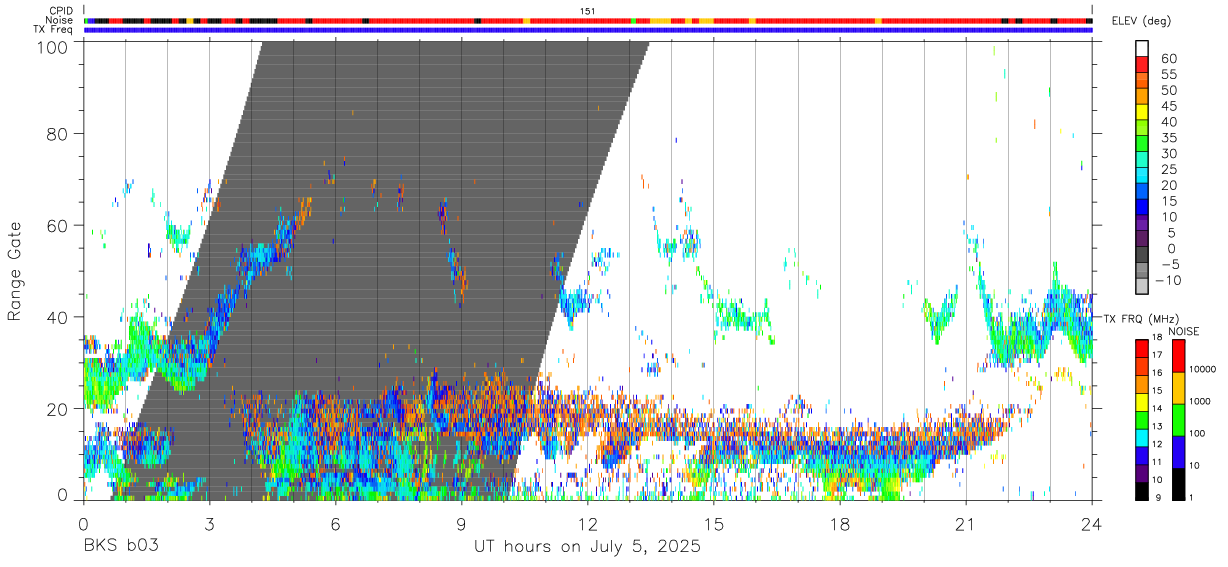Click the 10000 tick on NOISE legend
The image size is (1228, 567).
click(1203, 369)
